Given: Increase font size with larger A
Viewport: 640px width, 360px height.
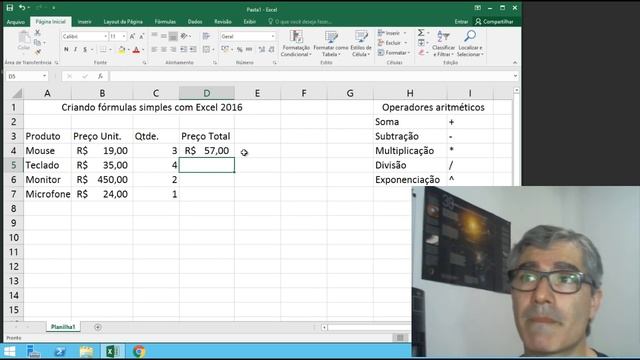Looking at the screenshot, I should pos(132,36).
